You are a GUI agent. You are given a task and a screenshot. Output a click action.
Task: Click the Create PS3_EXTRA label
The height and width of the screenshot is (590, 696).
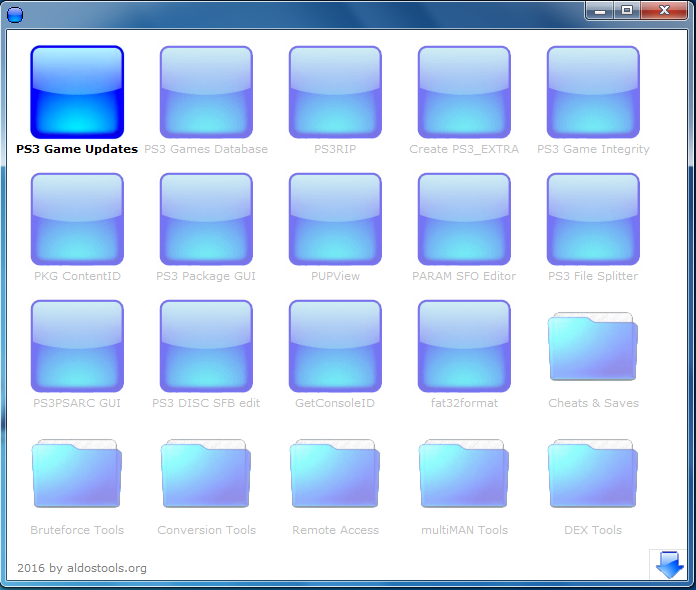pos(464,149)
